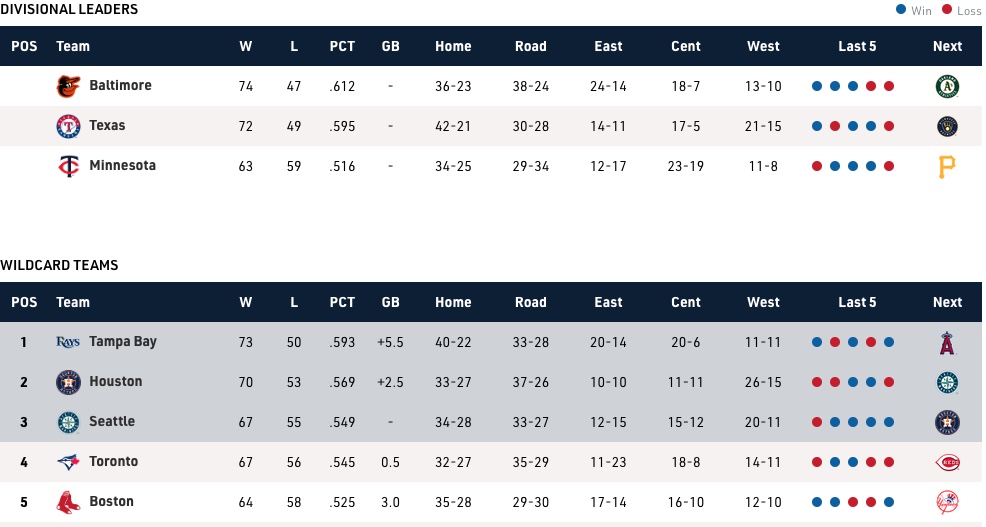986x527 pixels.
Task: Sort Divisional Leaders by PCT header
Action: point(342,46)
